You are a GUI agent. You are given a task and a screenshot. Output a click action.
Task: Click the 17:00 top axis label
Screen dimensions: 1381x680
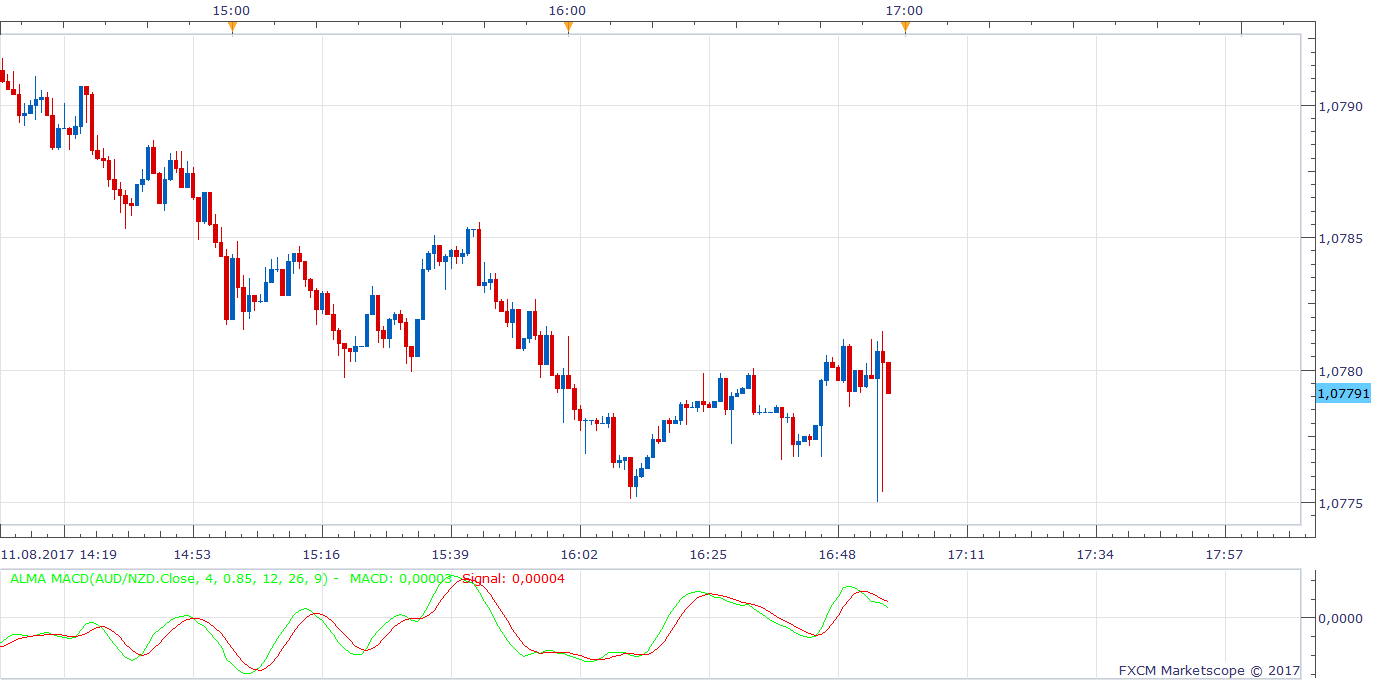coord(904,10)
